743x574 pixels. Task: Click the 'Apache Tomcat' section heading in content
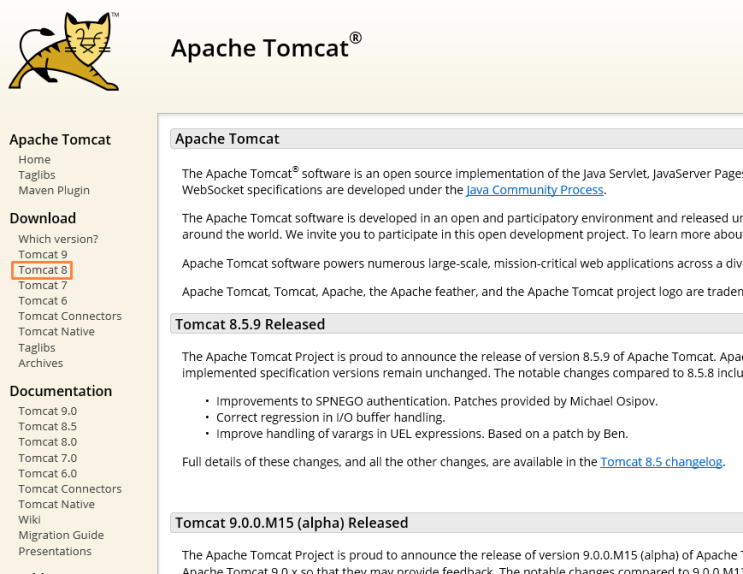[227, 139]
